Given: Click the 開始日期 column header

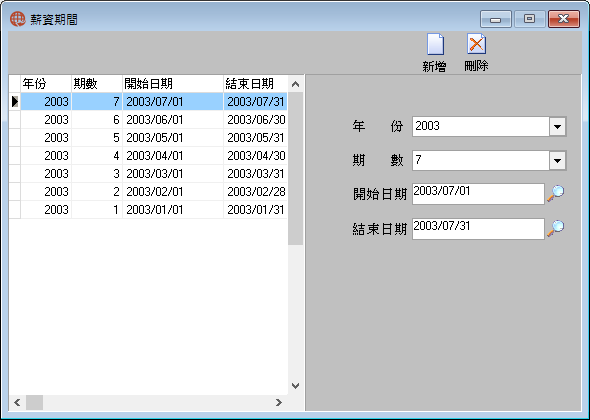Looking at the screenshot, I should (x=173, y=84).
